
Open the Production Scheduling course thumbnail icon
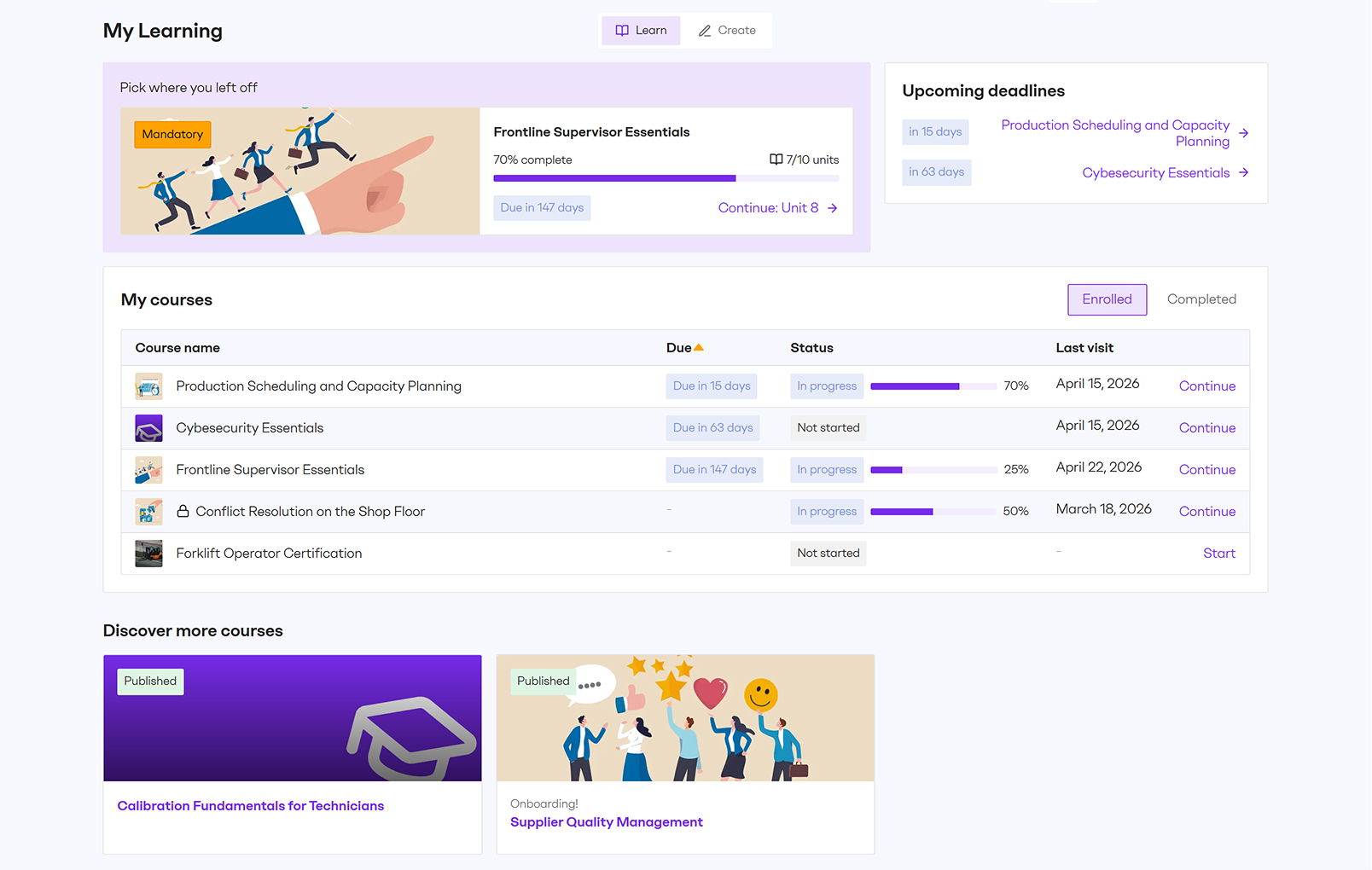click(148, 386)
